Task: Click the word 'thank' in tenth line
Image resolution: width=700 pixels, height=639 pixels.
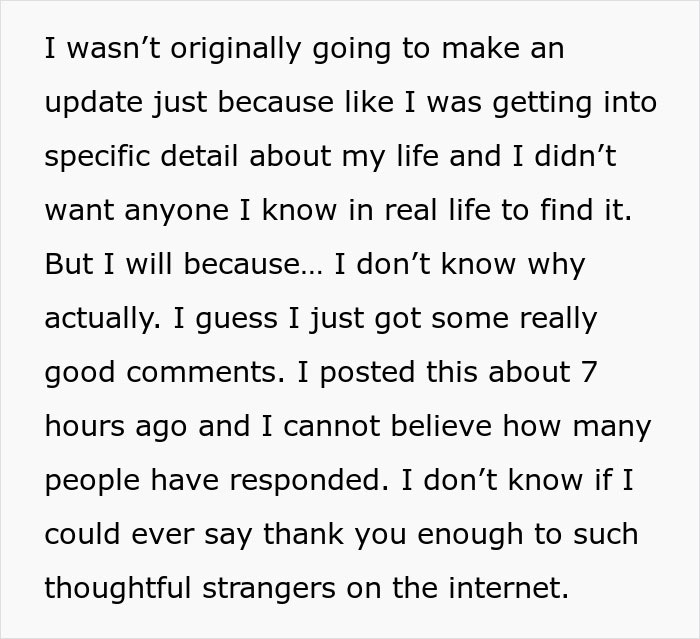Action: coord(303,534)
